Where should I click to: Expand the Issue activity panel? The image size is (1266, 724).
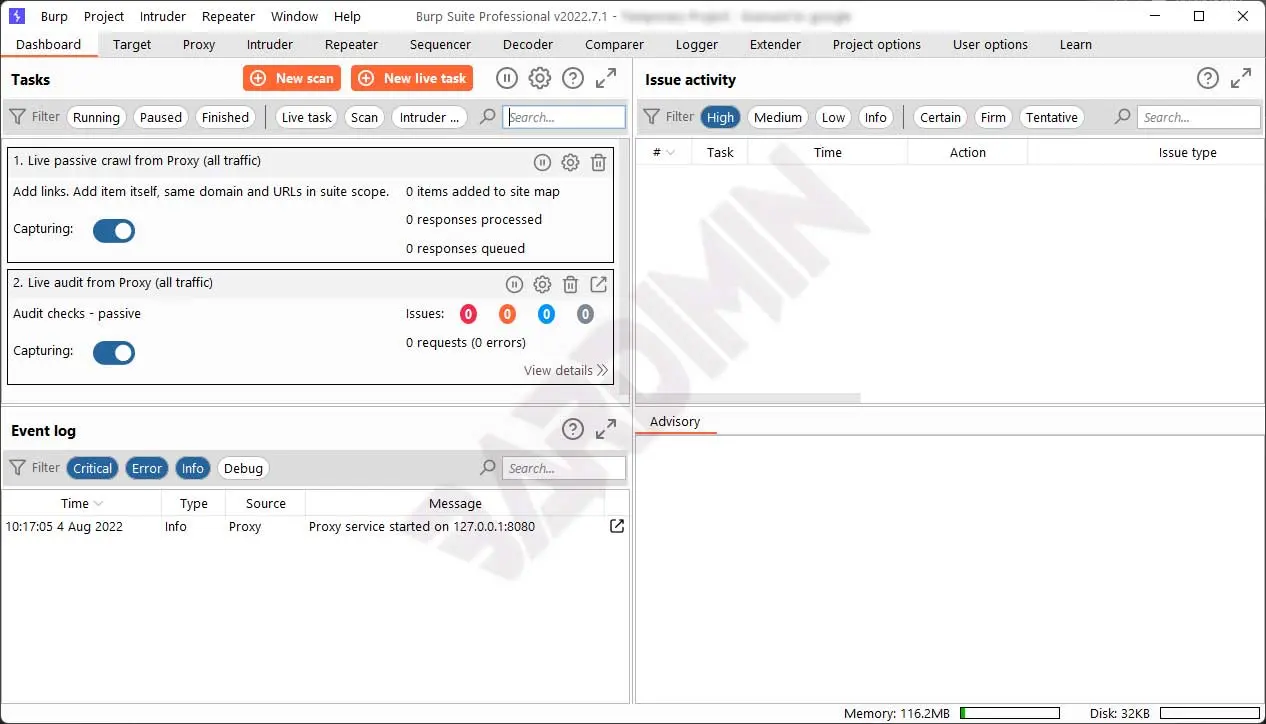tap(1241, 79)
